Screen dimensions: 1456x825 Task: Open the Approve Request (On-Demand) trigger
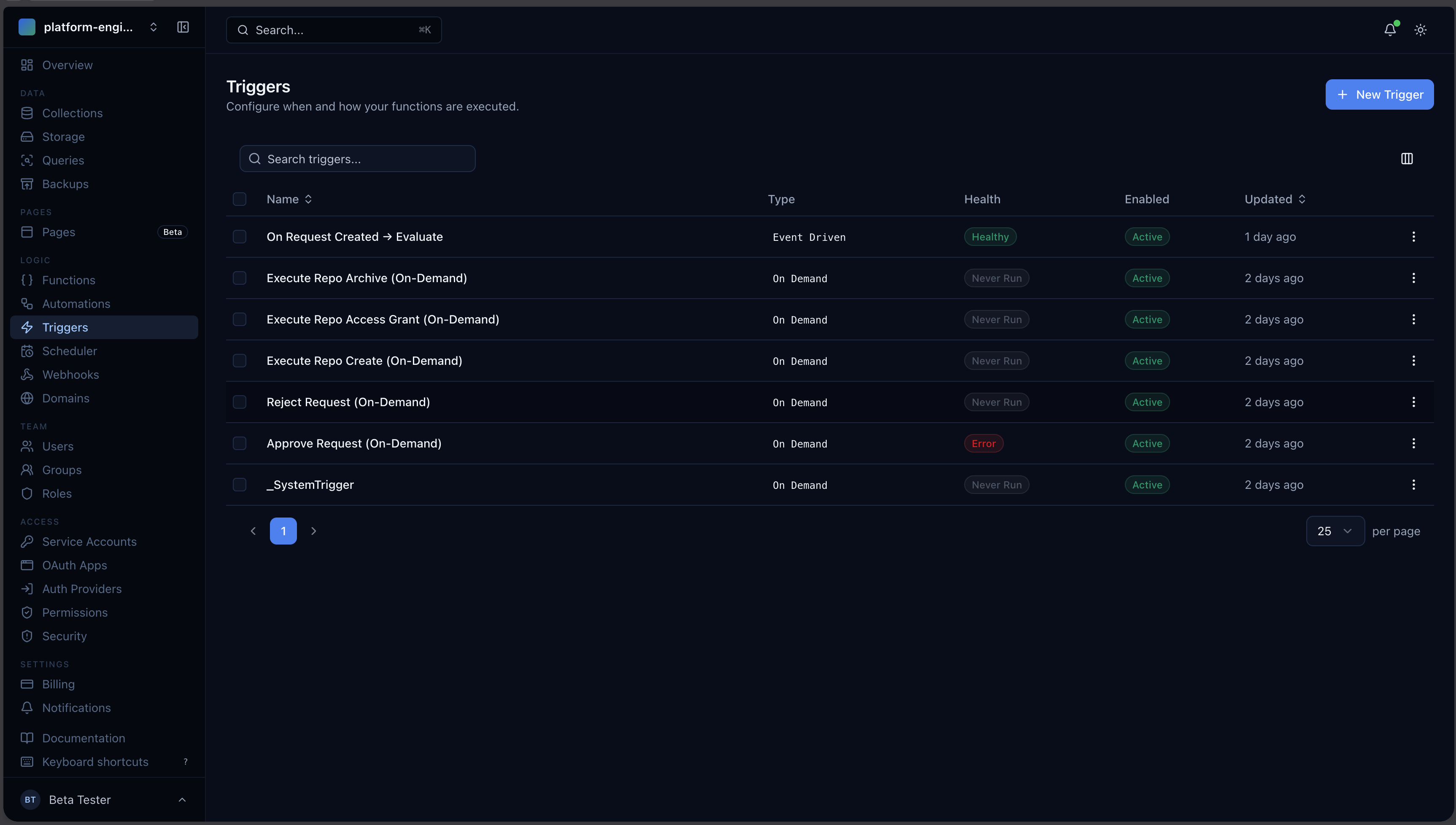354,444
